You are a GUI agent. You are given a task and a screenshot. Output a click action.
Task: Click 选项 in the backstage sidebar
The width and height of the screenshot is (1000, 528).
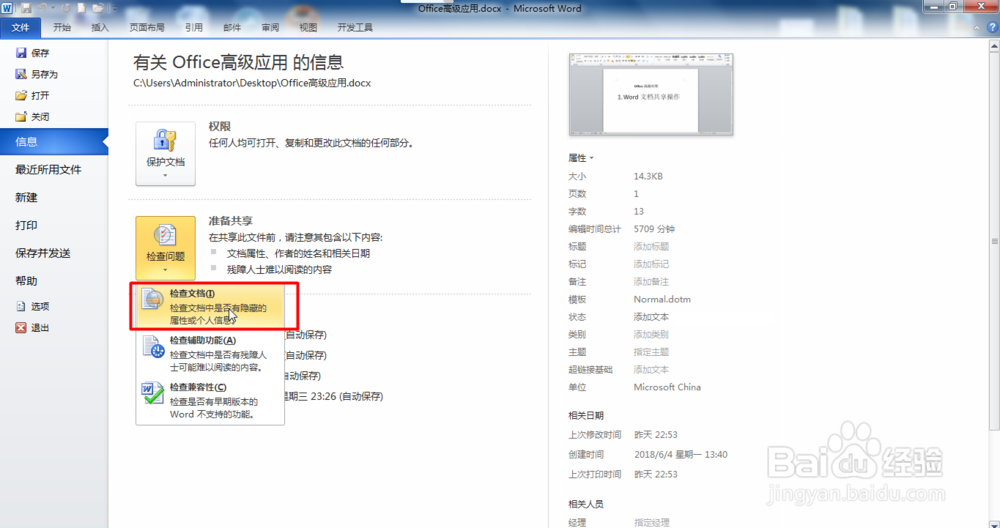[33, 307]
